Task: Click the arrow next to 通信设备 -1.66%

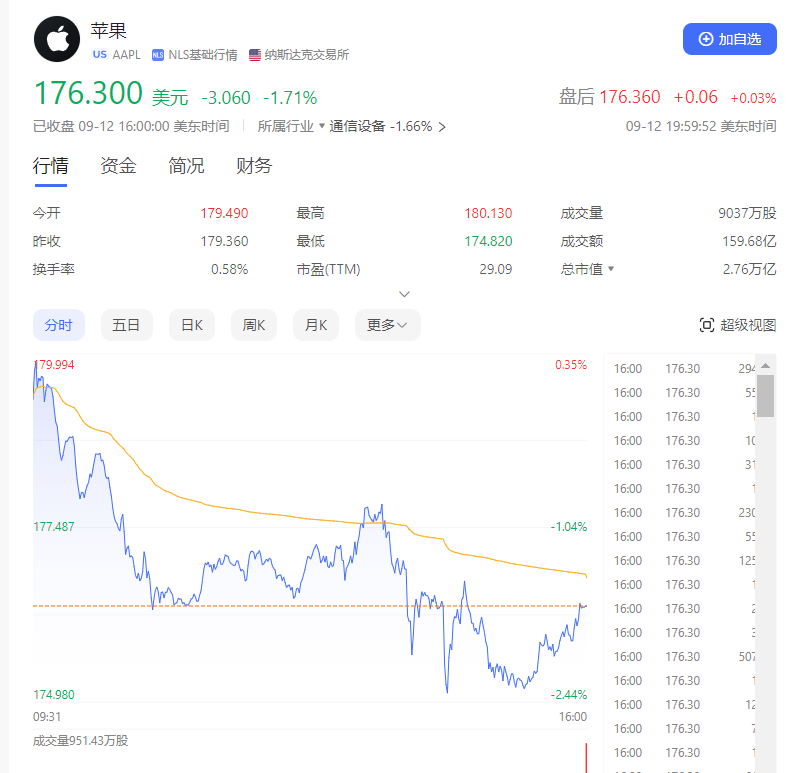Action: pos(442,127)
